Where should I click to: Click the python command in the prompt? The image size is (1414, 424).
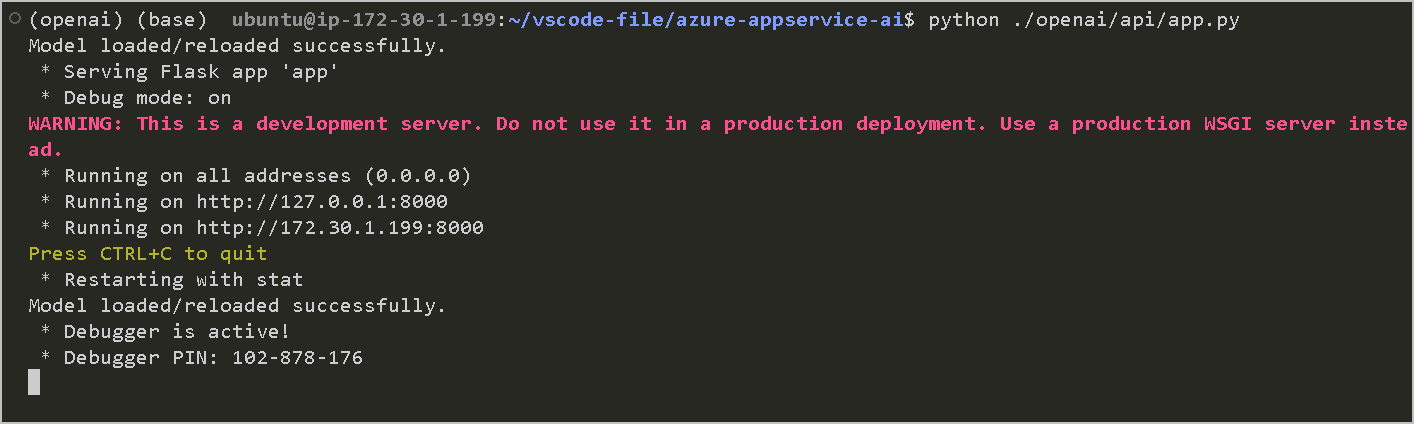pos(963,20)
